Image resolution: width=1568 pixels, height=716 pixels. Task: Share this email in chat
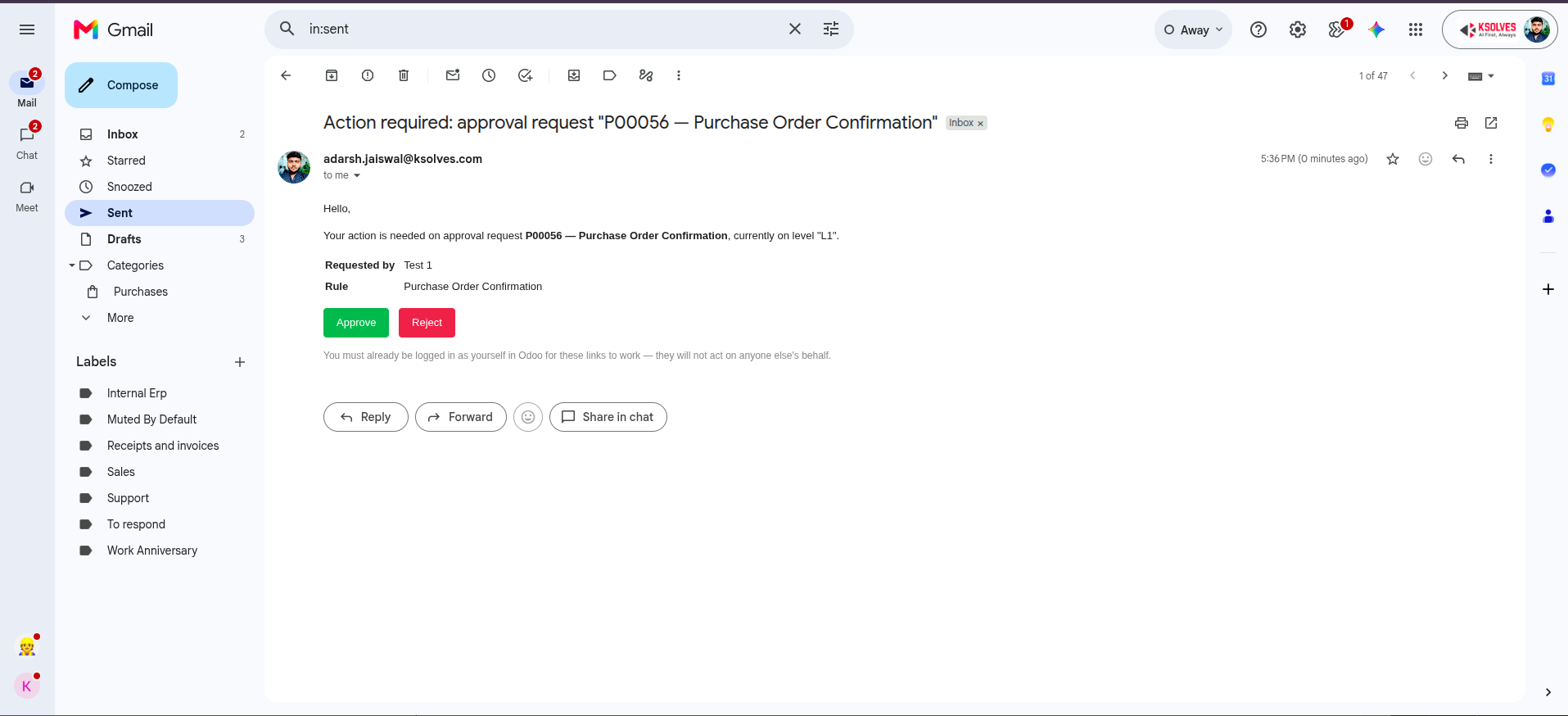(608, 417)
